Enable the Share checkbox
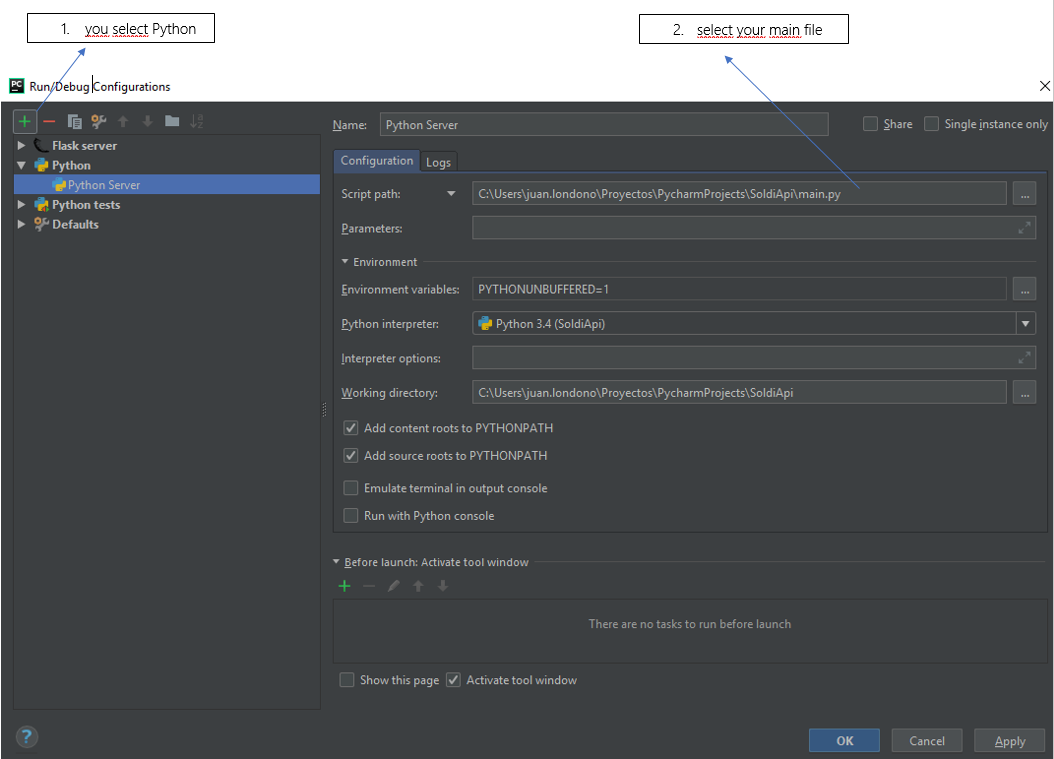 870,124
